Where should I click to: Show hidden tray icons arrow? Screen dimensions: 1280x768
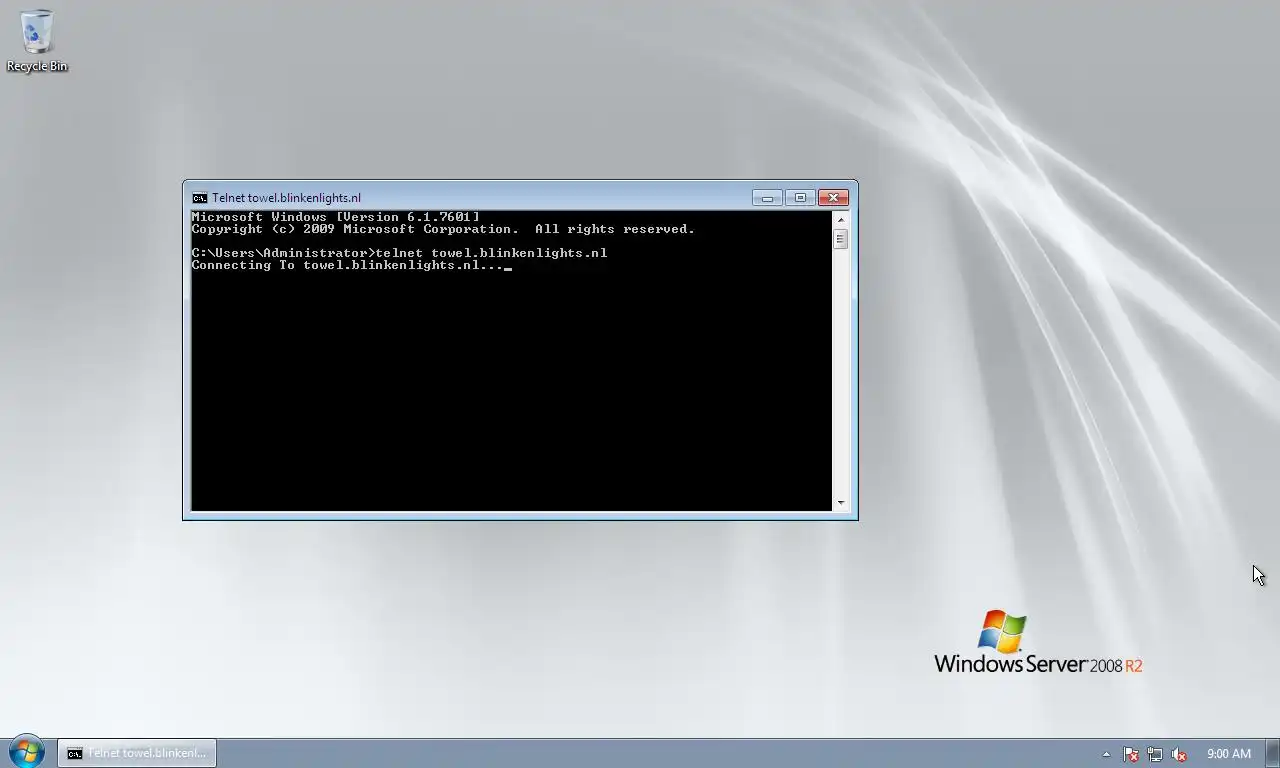pyautogui.click(x=1106, y=754)
